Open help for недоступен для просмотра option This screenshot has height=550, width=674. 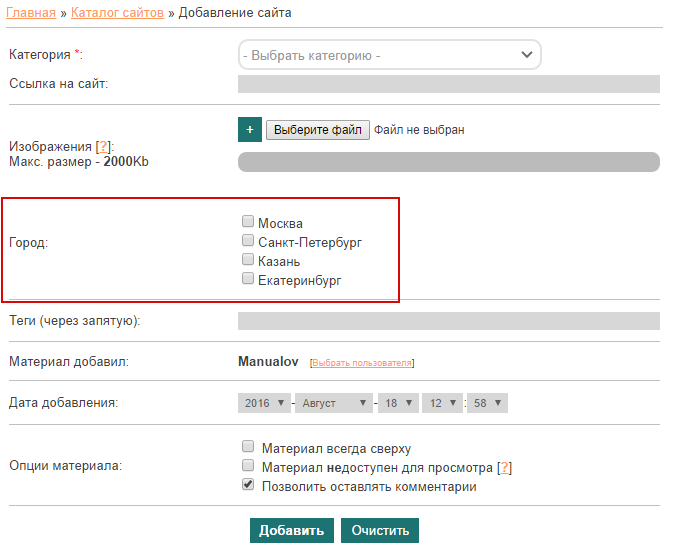pyautogui.click(x=505, y=468)
